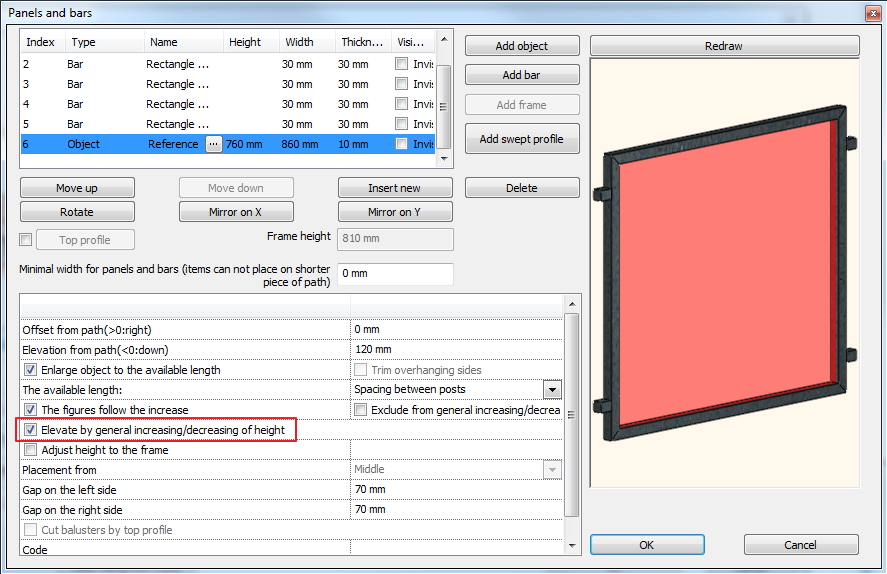
Task: Toggle invisible checkbox for Object row 6
Action: click(x=402, y=144)
